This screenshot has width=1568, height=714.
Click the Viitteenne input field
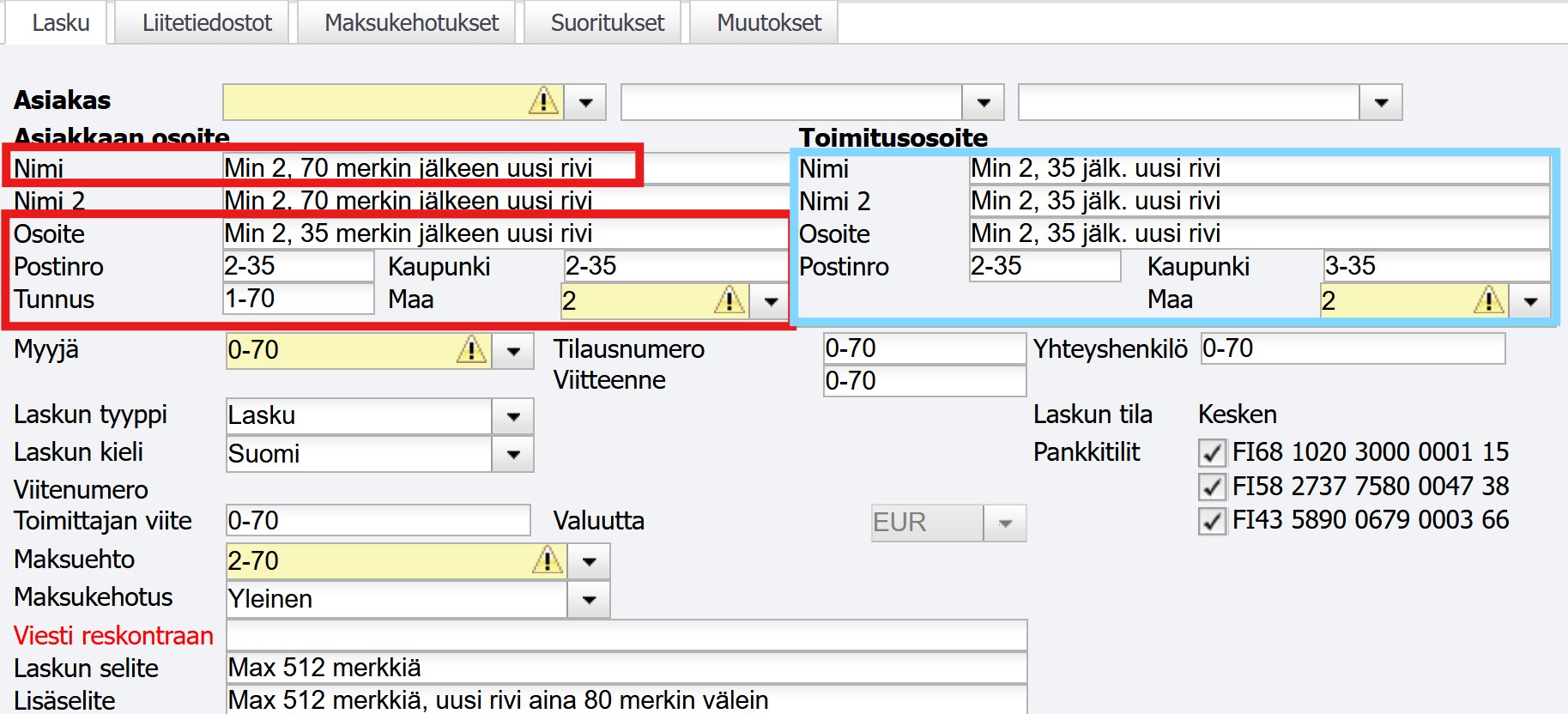tap(924, 381)
